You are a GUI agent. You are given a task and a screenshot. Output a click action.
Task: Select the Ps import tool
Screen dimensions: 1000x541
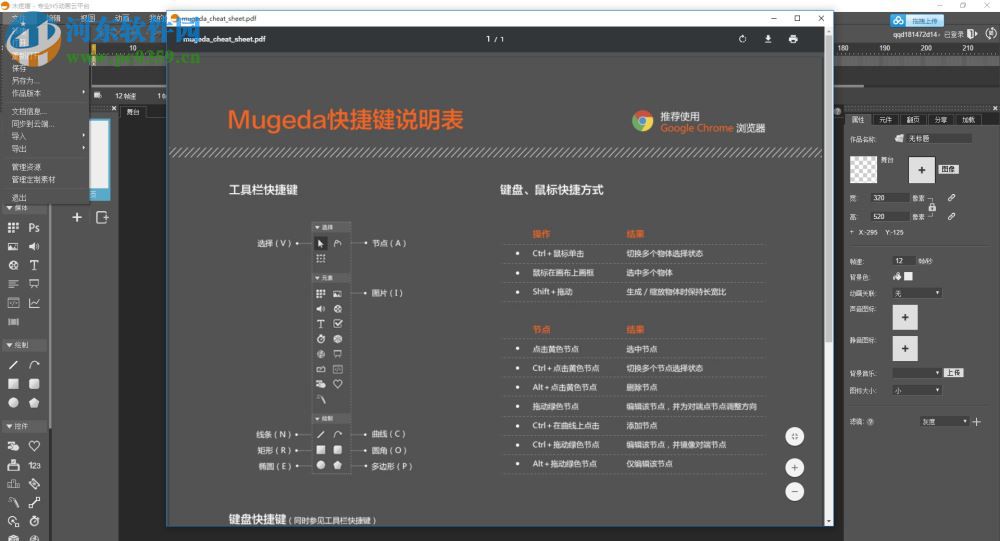(34, 228)
